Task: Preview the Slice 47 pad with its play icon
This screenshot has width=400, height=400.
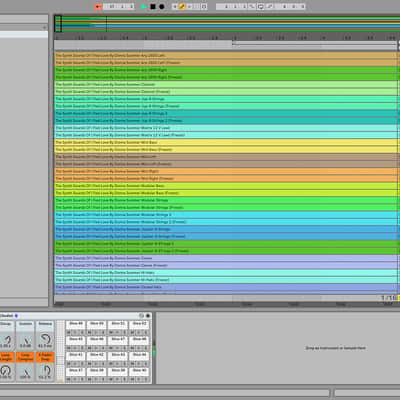Action: (x=118, y=348)
